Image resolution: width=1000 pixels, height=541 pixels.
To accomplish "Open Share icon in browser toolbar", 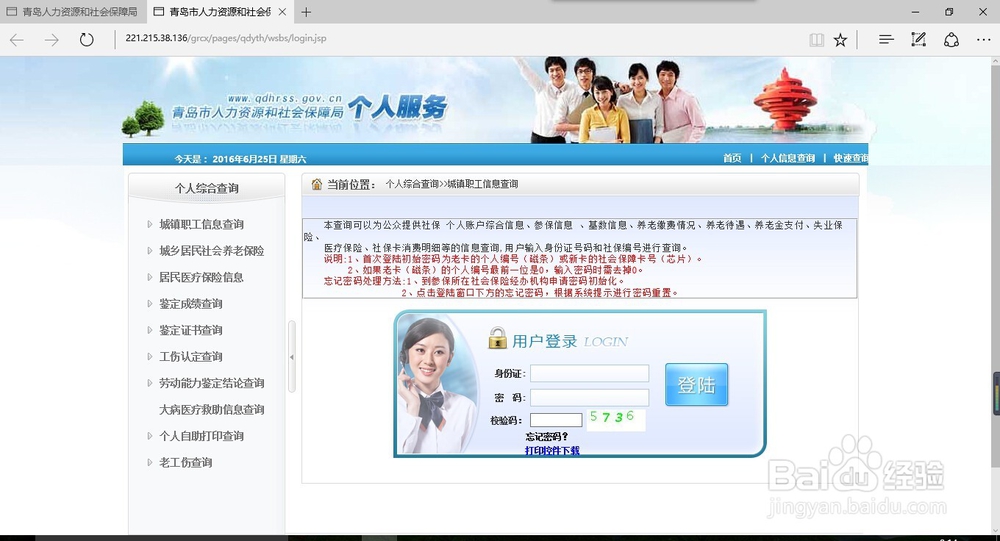I will click(x=952, y=40).
